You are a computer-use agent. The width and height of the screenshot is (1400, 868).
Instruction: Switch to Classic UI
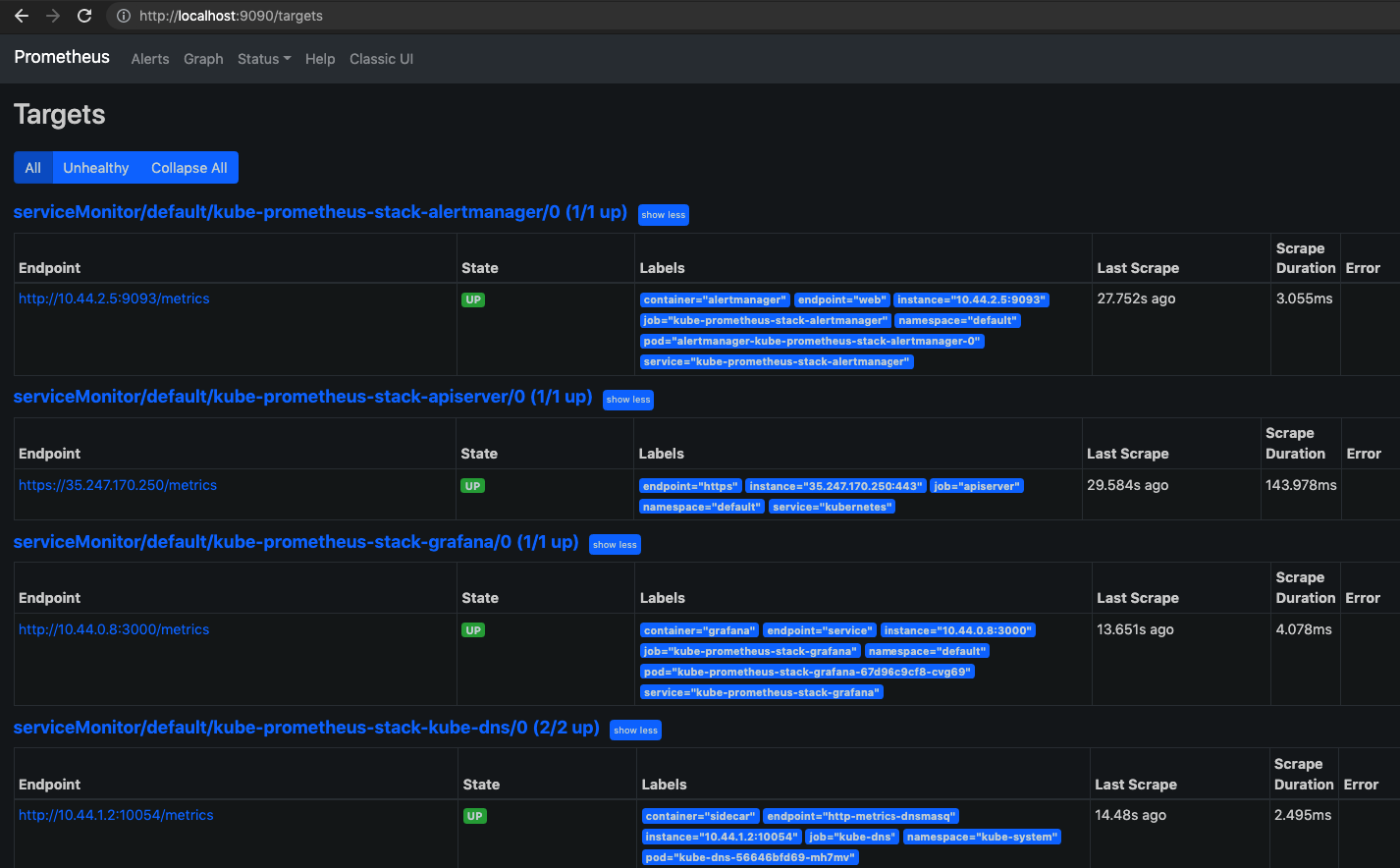click(381, 59)
